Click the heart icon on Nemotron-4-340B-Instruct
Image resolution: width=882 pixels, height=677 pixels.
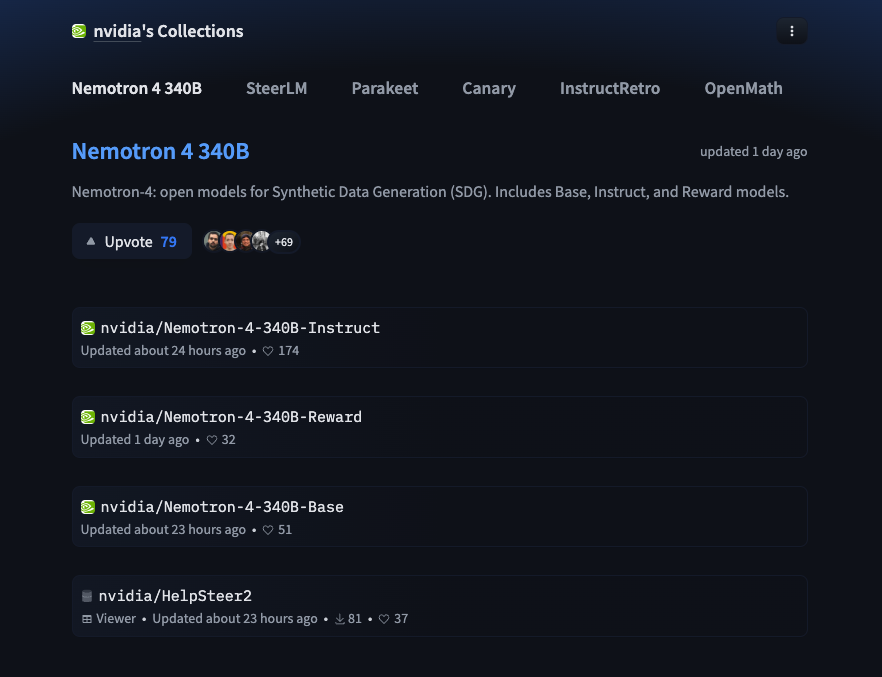coord(268,351)
